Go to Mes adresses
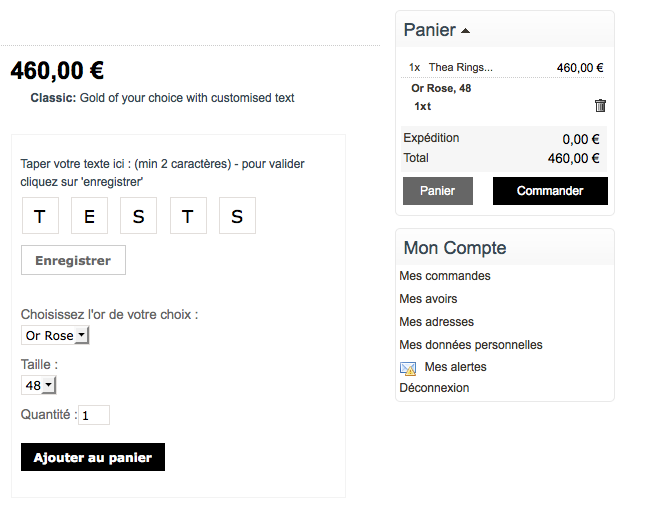Image resolution: width=654 pixels, height=515 pixels. coord(436,322)
